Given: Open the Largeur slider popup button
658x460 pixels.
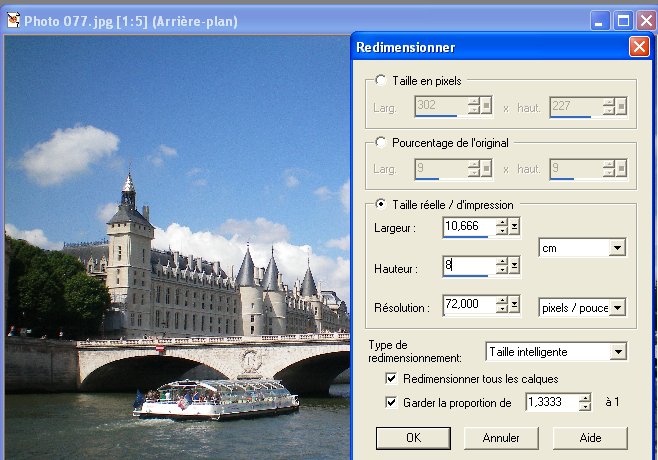Looking at the screenshot, I should pos(514,227).
